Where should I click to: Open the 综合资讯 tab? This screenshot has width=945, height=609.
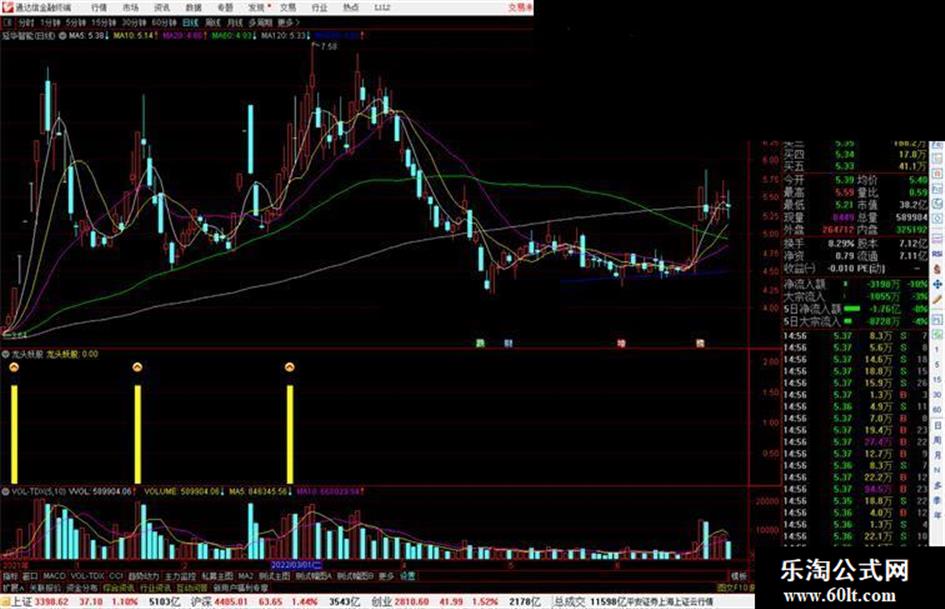tap(119, 587)
